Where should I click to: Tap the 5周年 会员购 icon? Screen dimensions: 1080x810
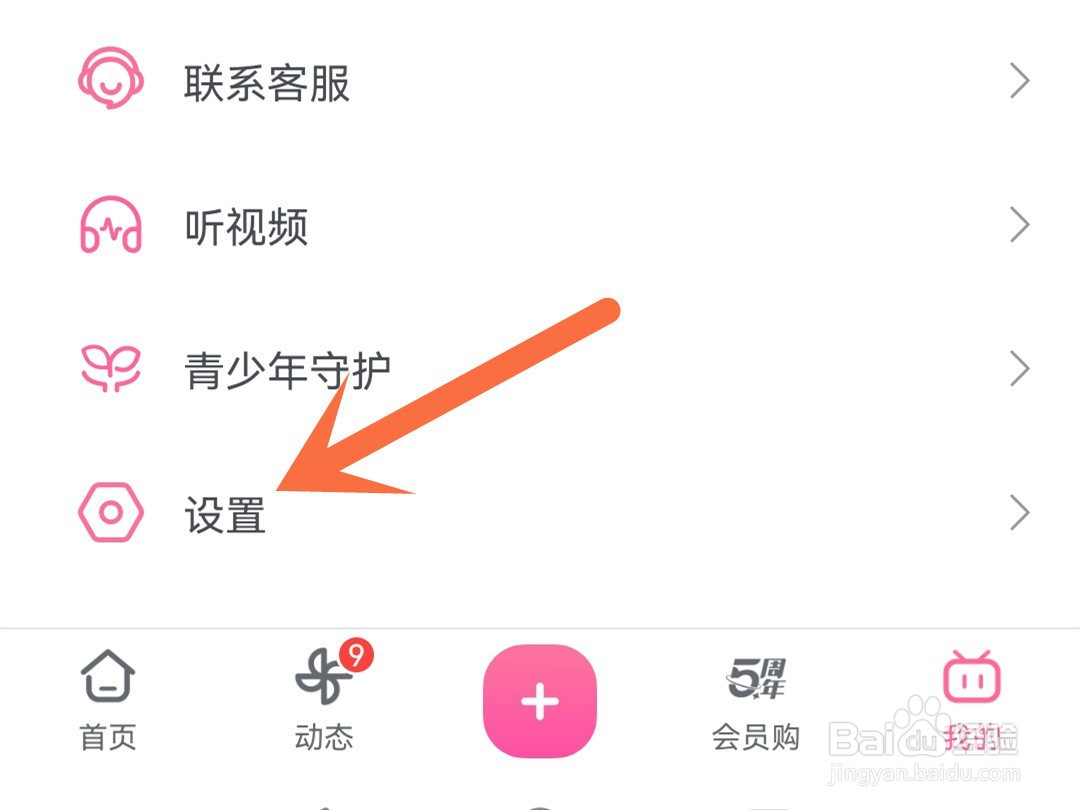coord(756,678)
